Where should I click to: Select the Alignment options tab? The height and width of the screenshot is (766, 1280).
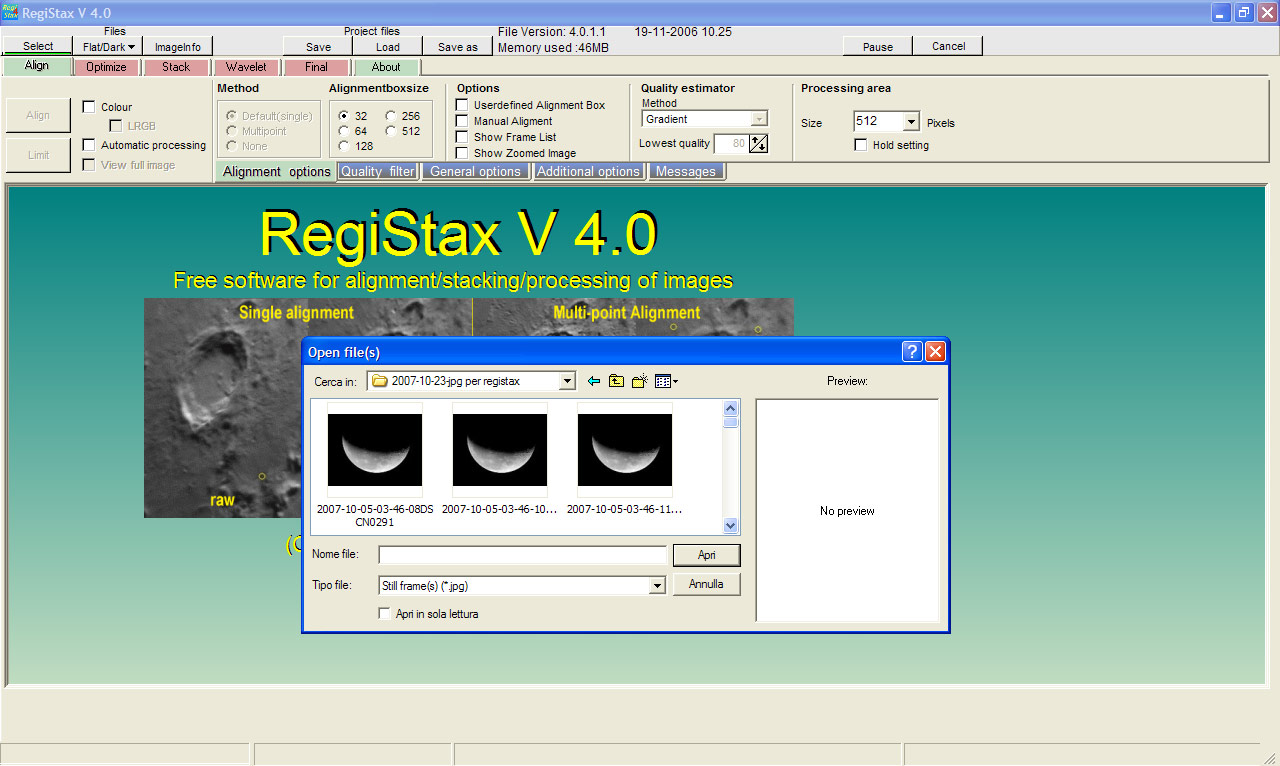tap(276, 171)
